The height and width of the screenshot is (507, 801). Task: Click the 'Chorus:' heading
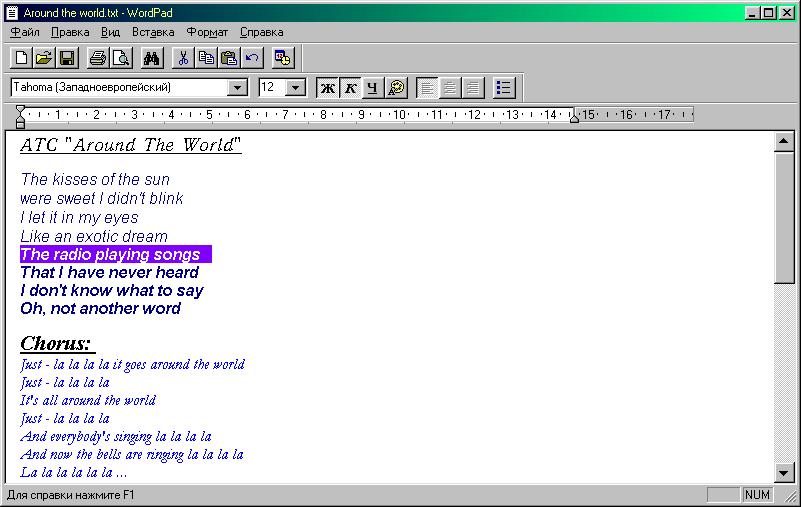(x=58, y=343)
